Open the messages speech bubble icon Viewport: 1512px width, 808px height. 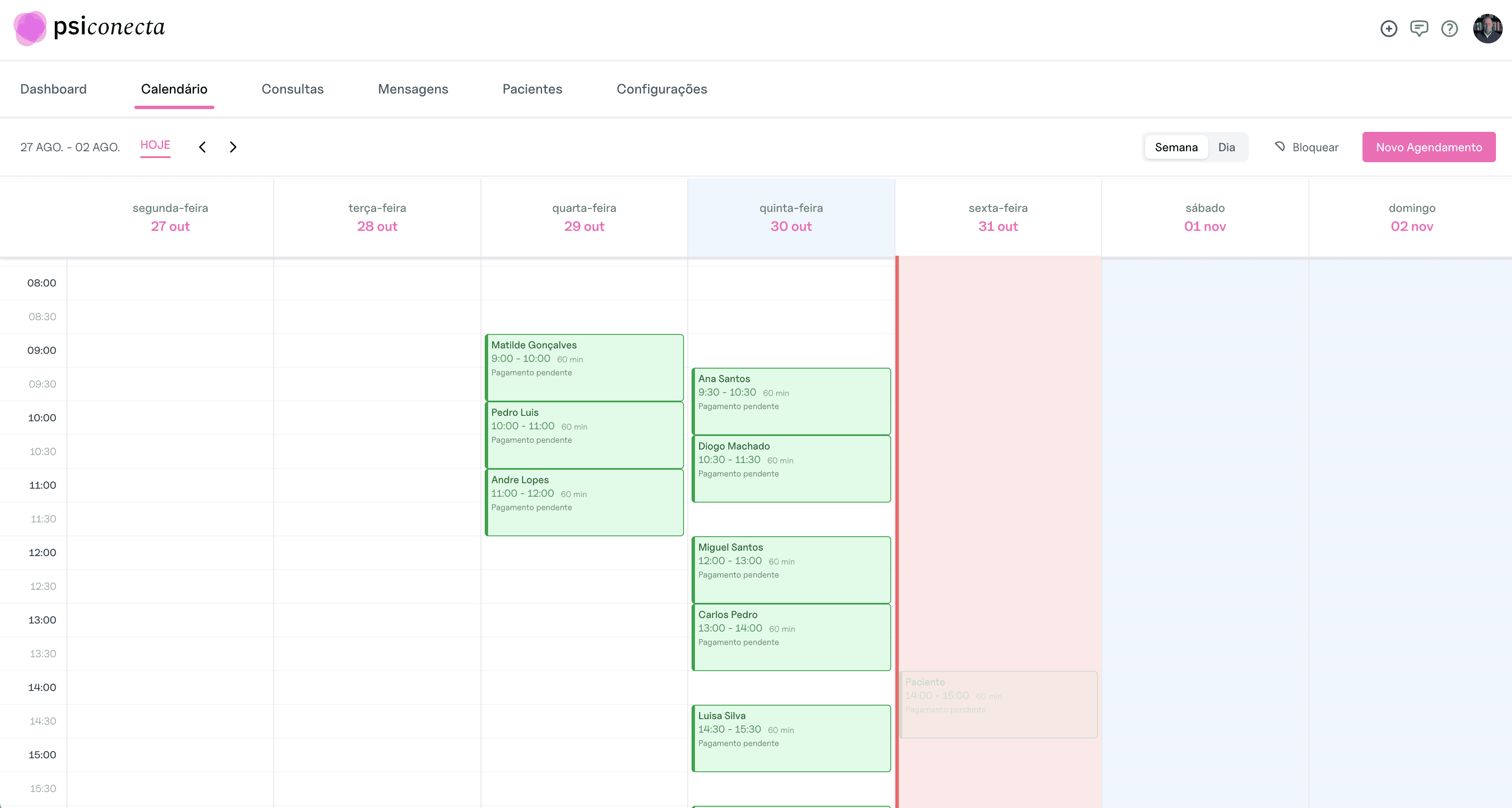click(1419, 29)
